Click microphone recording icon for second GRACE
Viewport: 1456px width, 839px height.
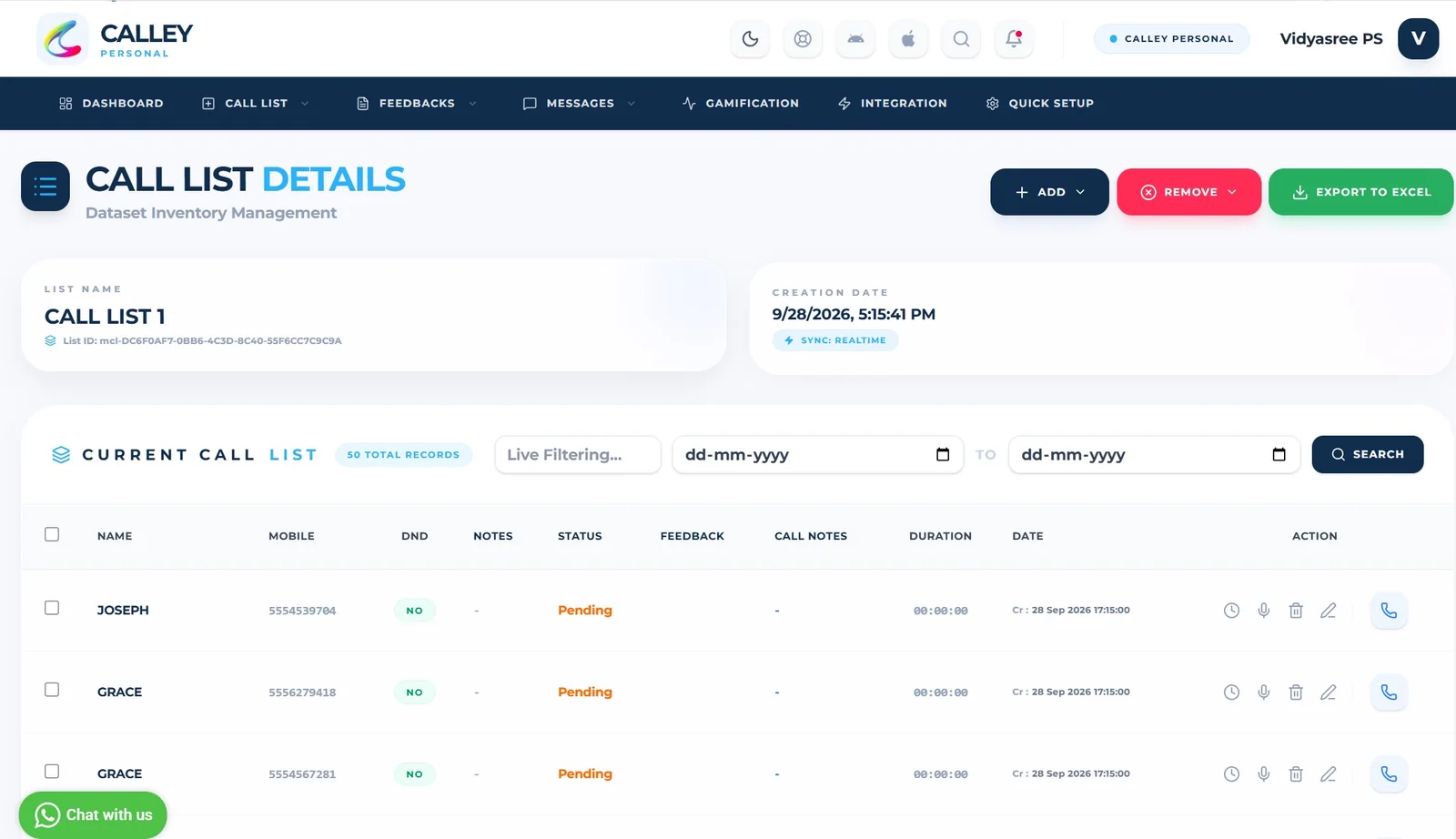[x=1264, y=774]
